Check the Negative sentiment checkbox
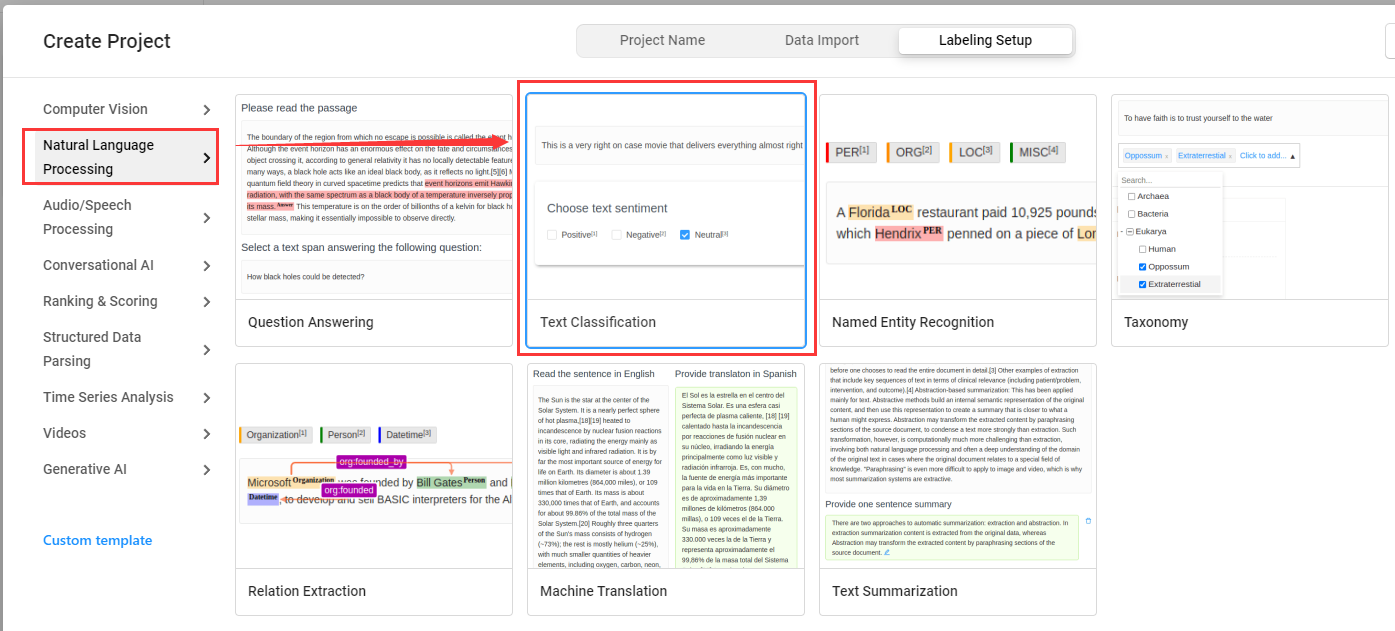This screenshot has height=631, width=1395. click(x=616, y=235)
